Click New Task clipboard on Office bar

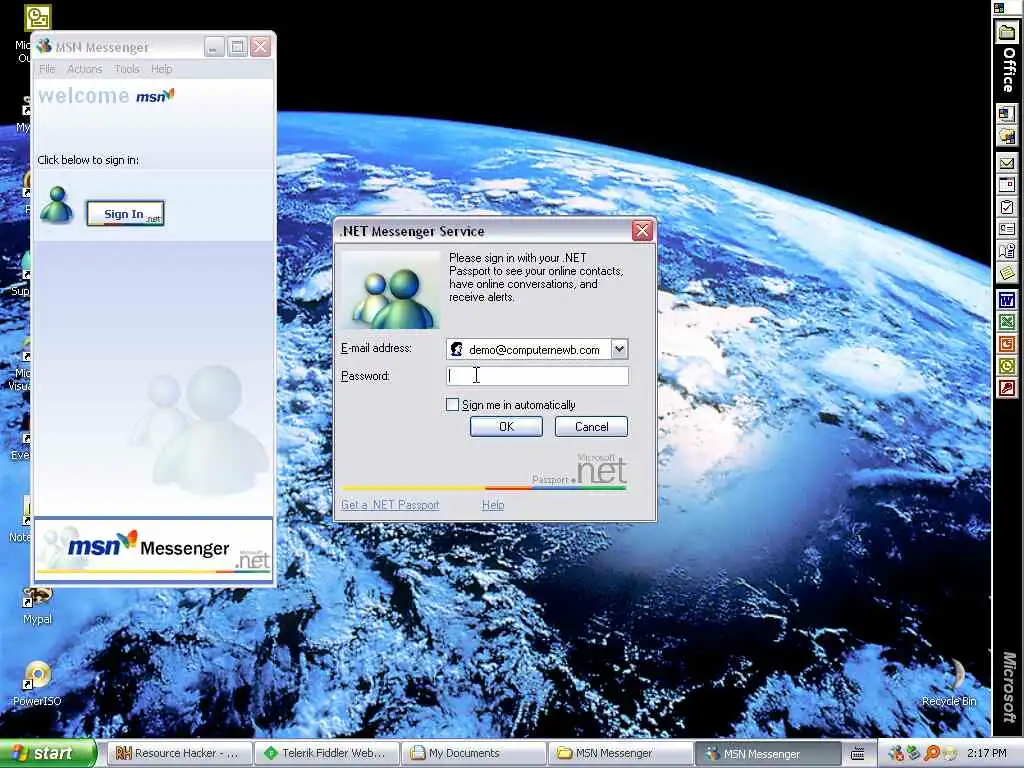1006,207
